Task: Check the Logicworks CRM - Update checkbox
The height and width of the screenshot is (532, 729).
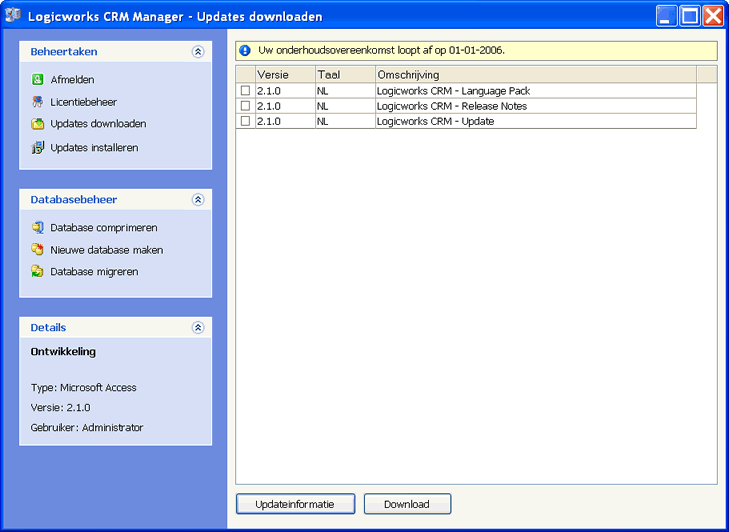Action: [x=245, y=121]
